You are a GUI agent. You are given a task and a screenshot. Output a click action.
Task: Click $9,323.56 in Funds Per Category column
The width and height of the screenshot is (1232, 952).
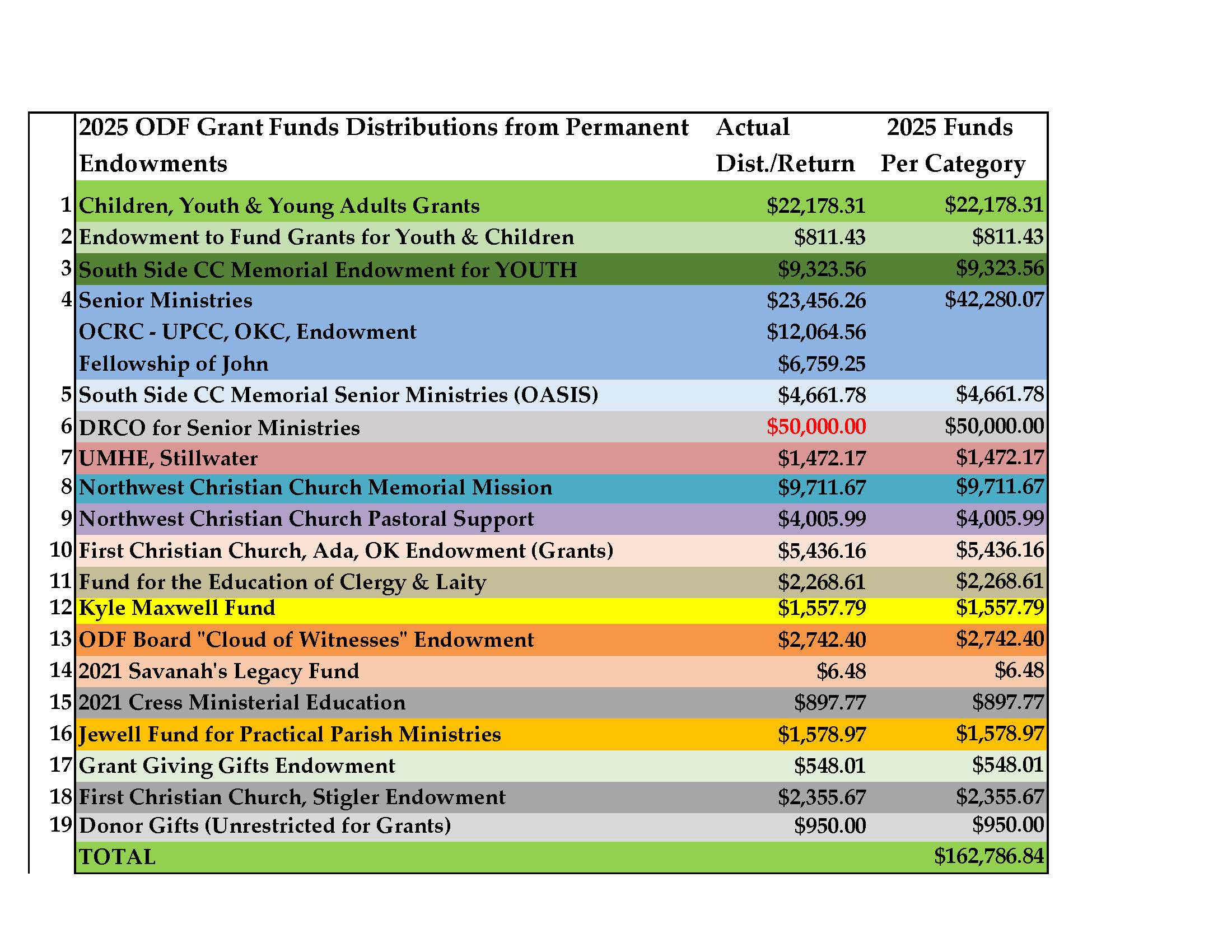tap(1000, 268)
